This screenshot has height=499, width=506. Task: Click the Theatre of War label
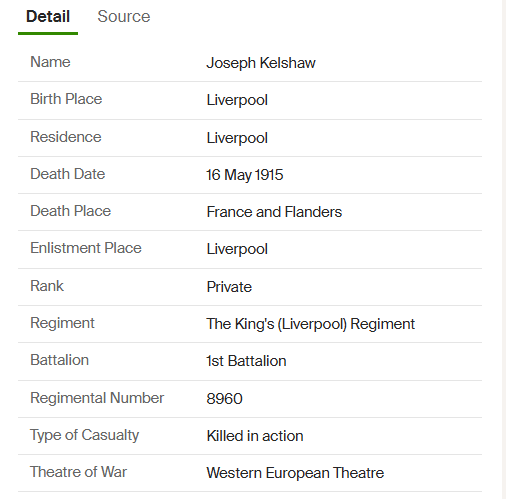[x=79, y=472]
